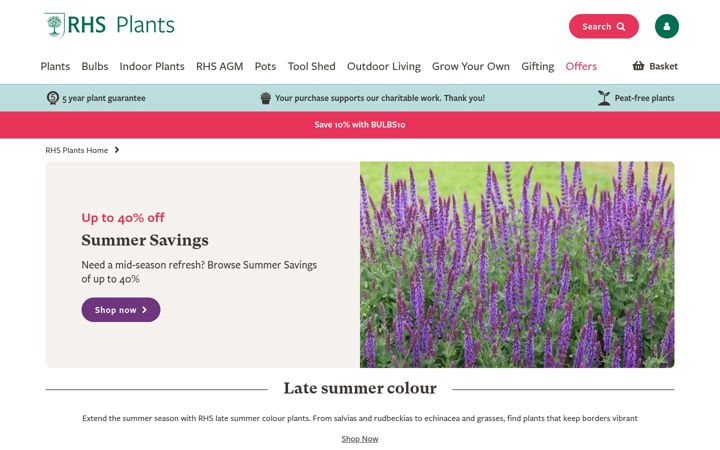The height and width of the screenshot is (450, 720).
Task: Click the Peat-free plants text
Action: 645,98
